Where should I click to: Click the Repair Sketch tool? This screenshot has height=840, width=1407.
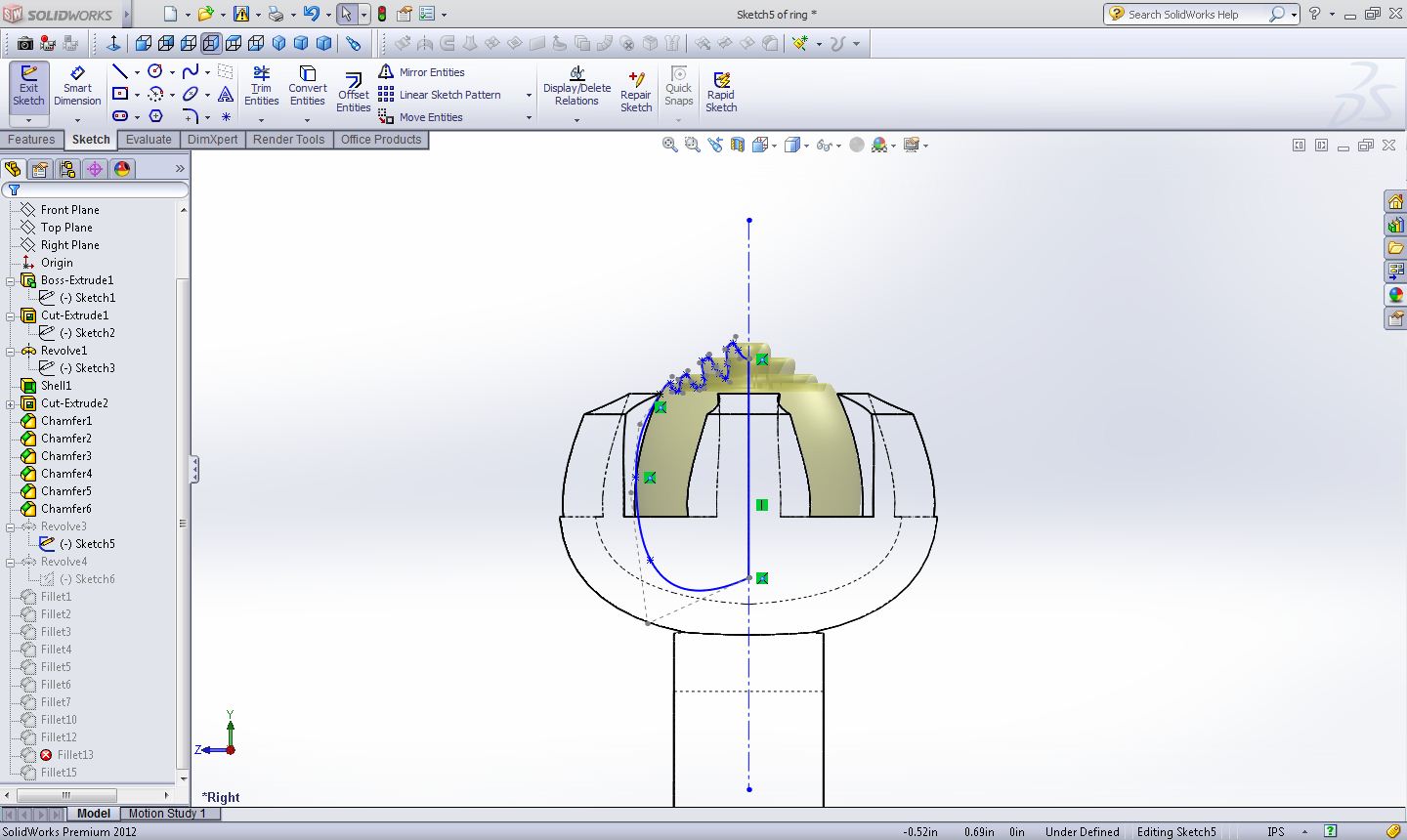pyautogui.click(x=636, y=94)
